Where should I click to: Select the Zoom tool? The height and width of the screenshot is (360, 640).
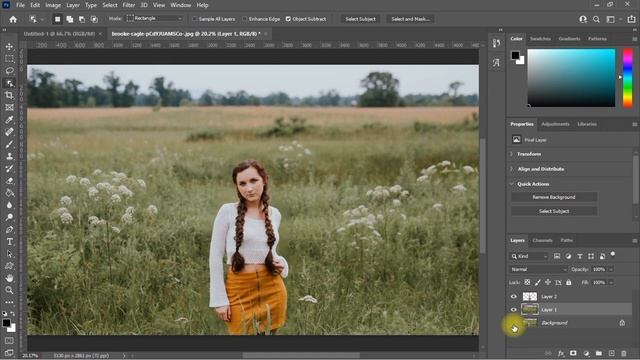[x=9, y=290]
